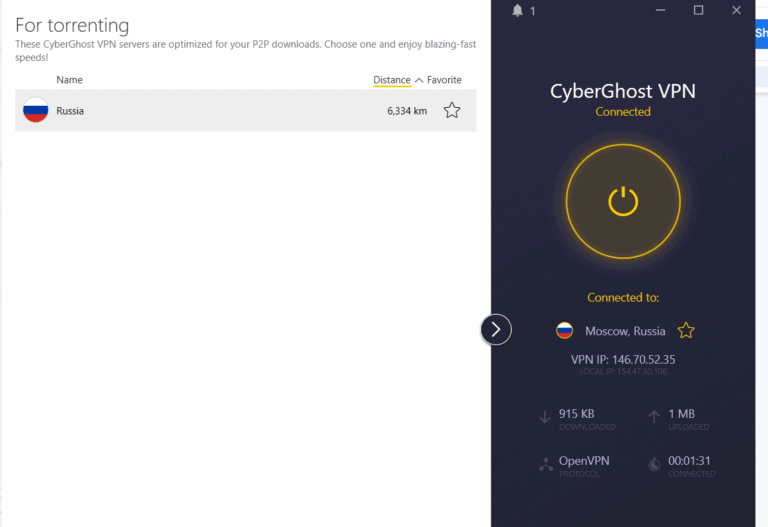Image resolution: width=768 pixels, height=527 pixels.
Task: Sort servers by Name column
Action: click(69, 80)
